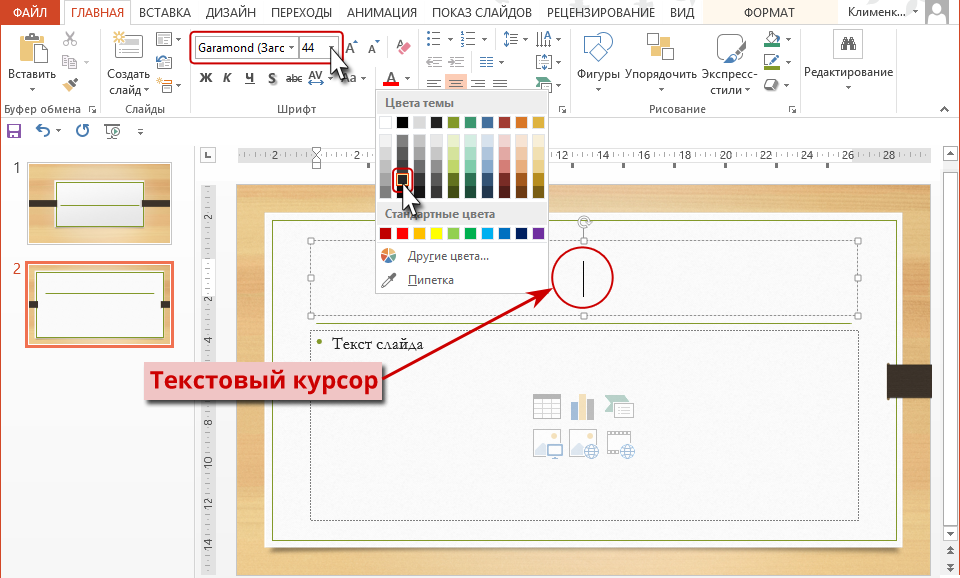The height and width of the screenshot is (578, 960).
Task: Open the Рисование dialog launcher
Action: pos(792,110)
